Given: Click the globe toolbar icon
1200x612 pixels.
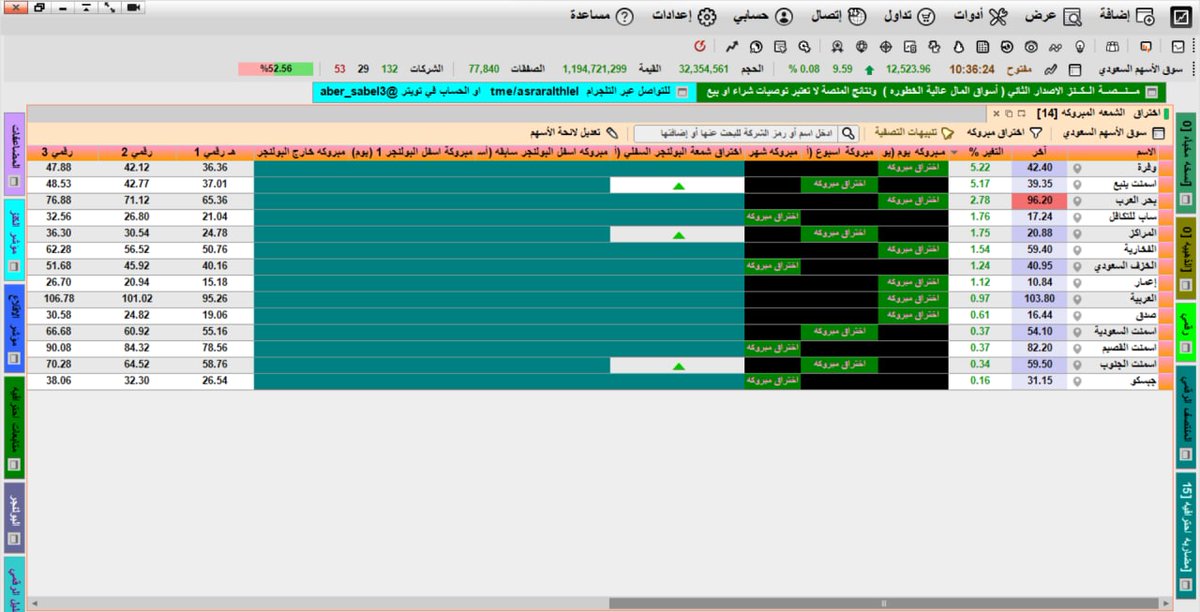Looking at the screenshot, I should coord(860,46).
